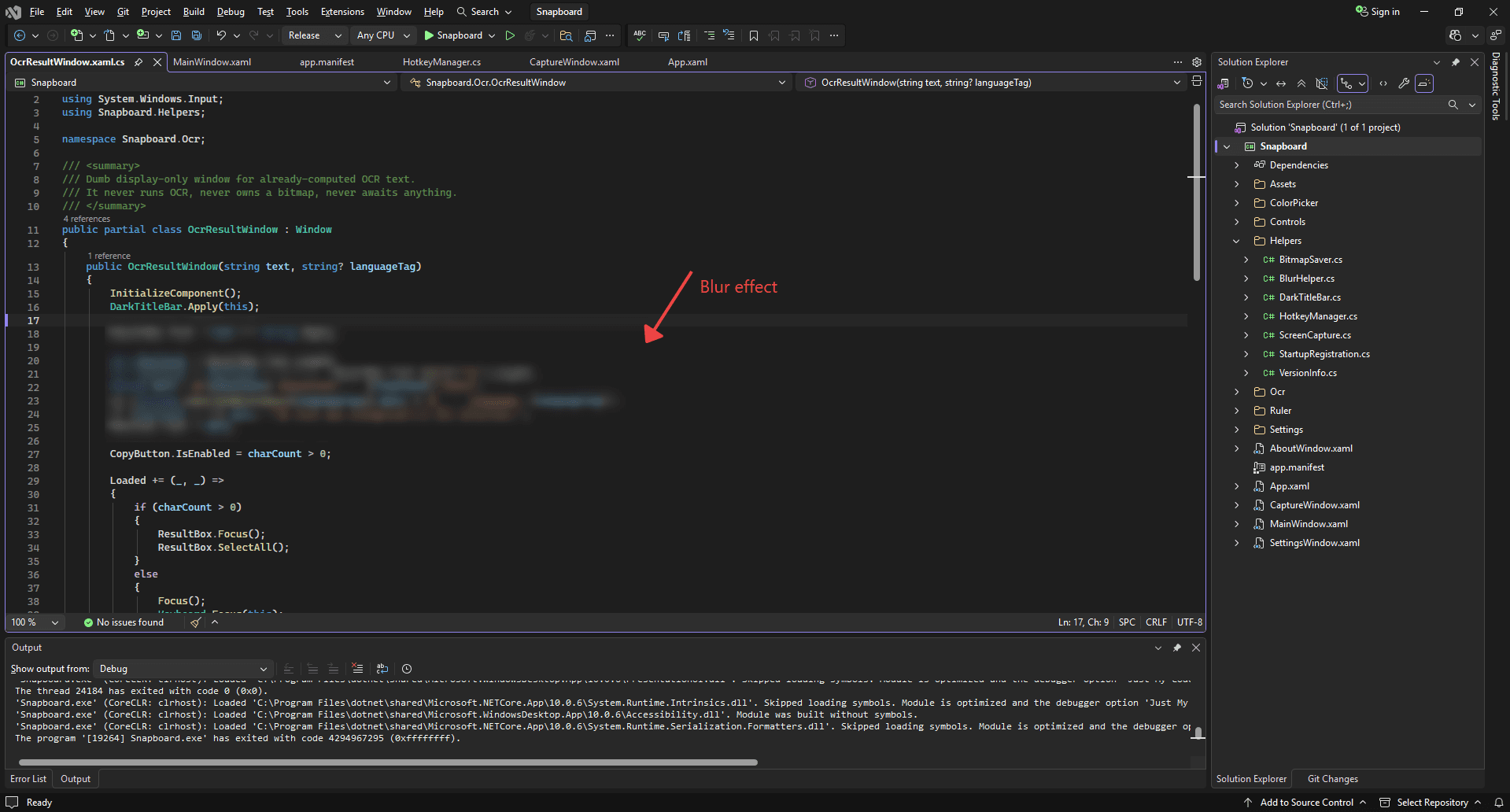Switch to the HotkeyManager.cs tab
Screen dimensions: 1510x812
441,62
